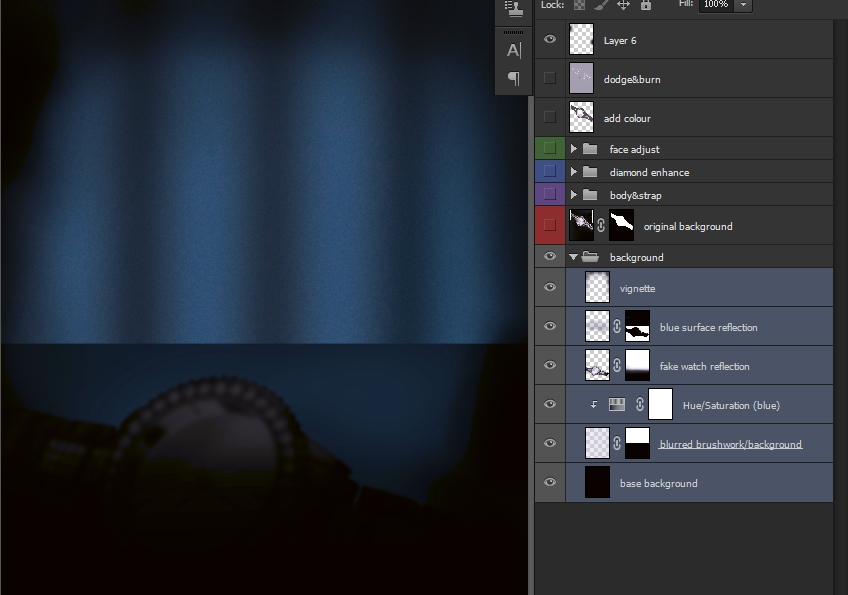The width and height of the screenshot is (848, 595).
Task: Lock all padlock icon
Action: coord(646,5)
